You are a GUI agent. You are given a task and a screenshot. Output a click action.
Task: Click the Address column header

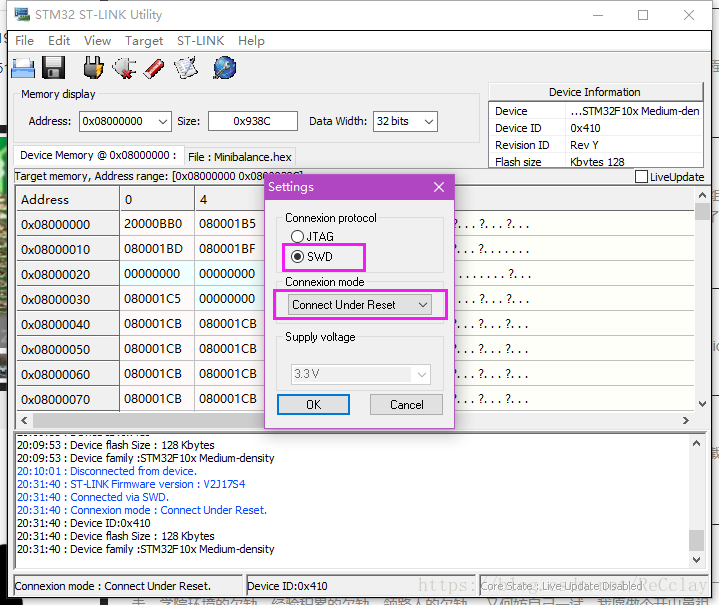[x=68, y=200]
